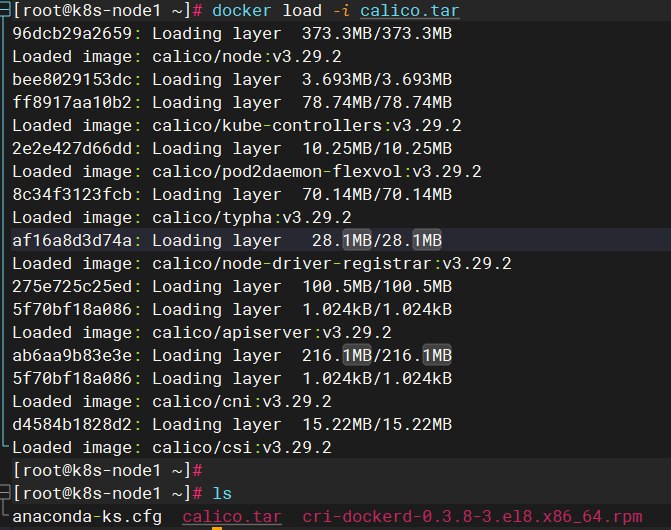Click the 'docker' command word

(242, 10)
